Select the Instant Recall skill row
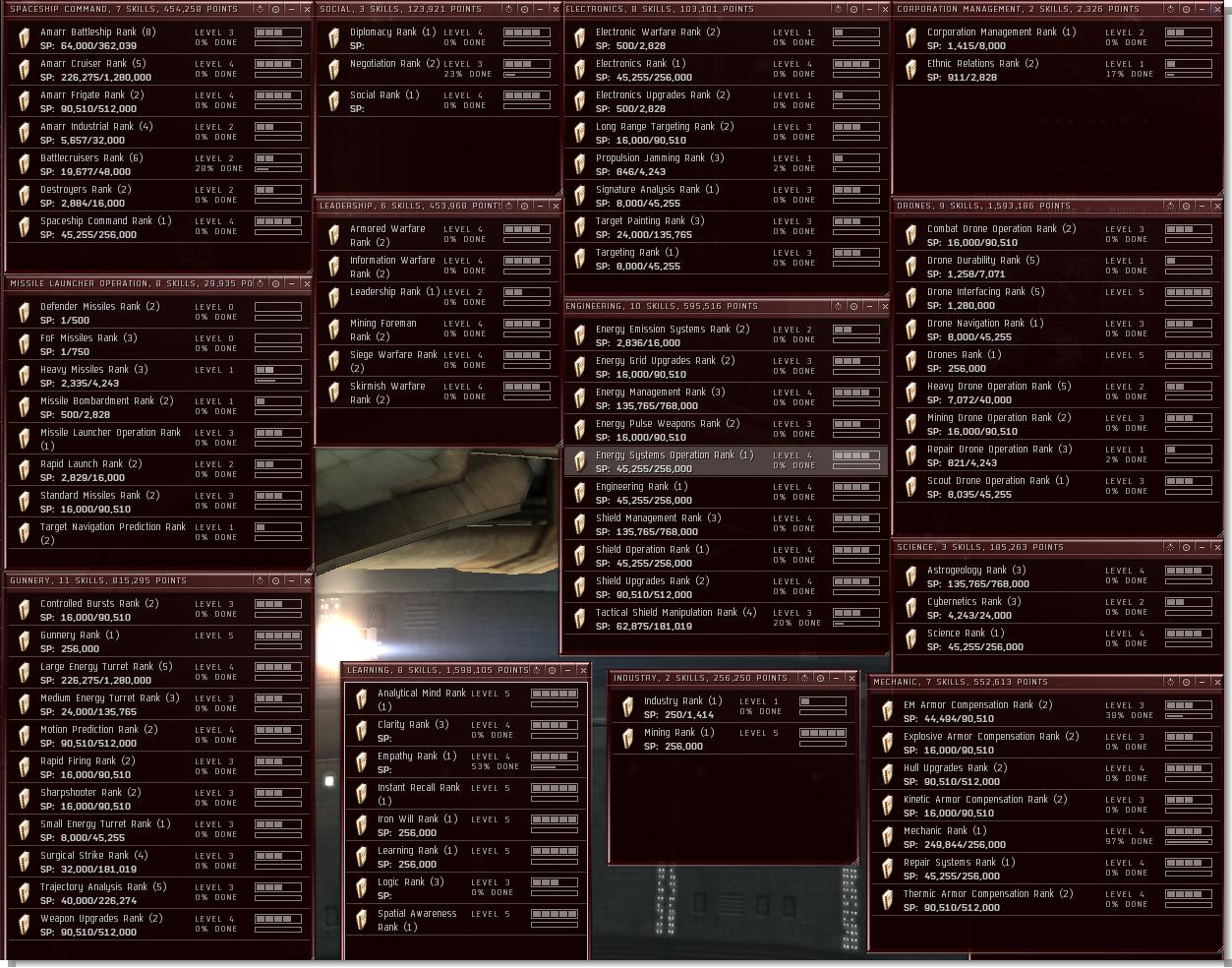This screenshot has width=1232, height=968. (x=465, y=794)
